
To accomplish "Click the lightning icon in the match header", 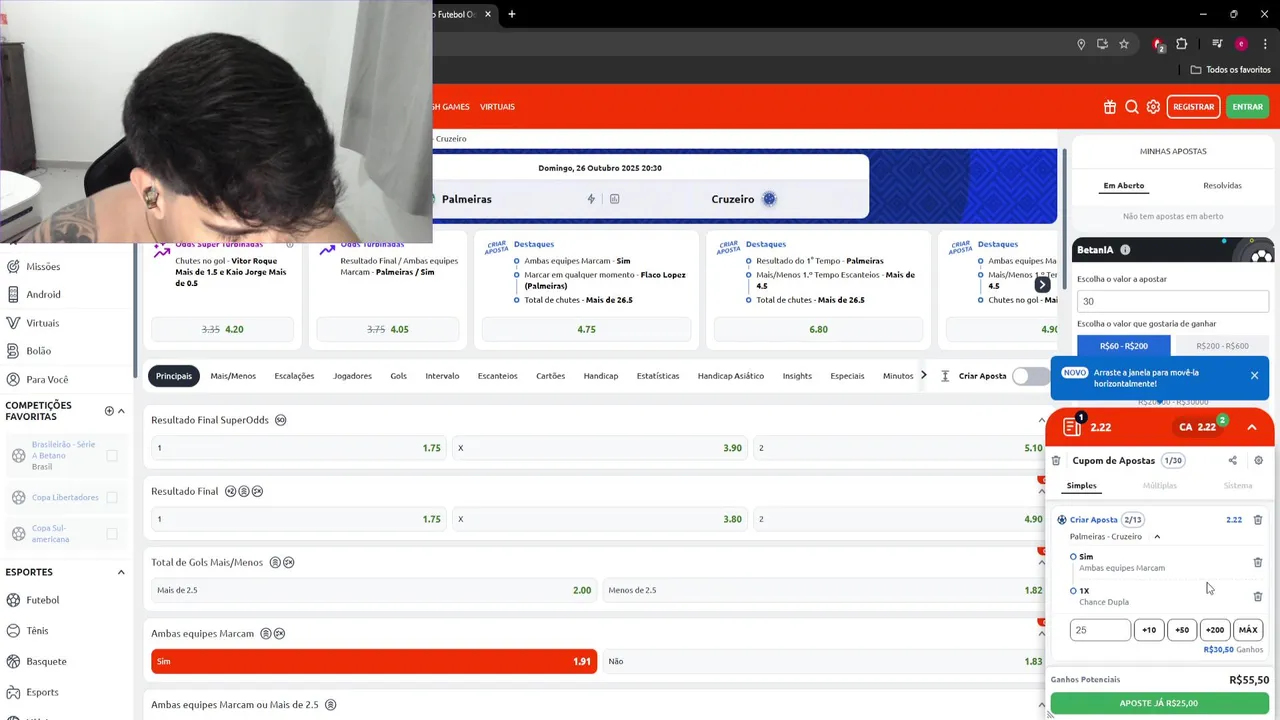I will [x=591, y=199].
